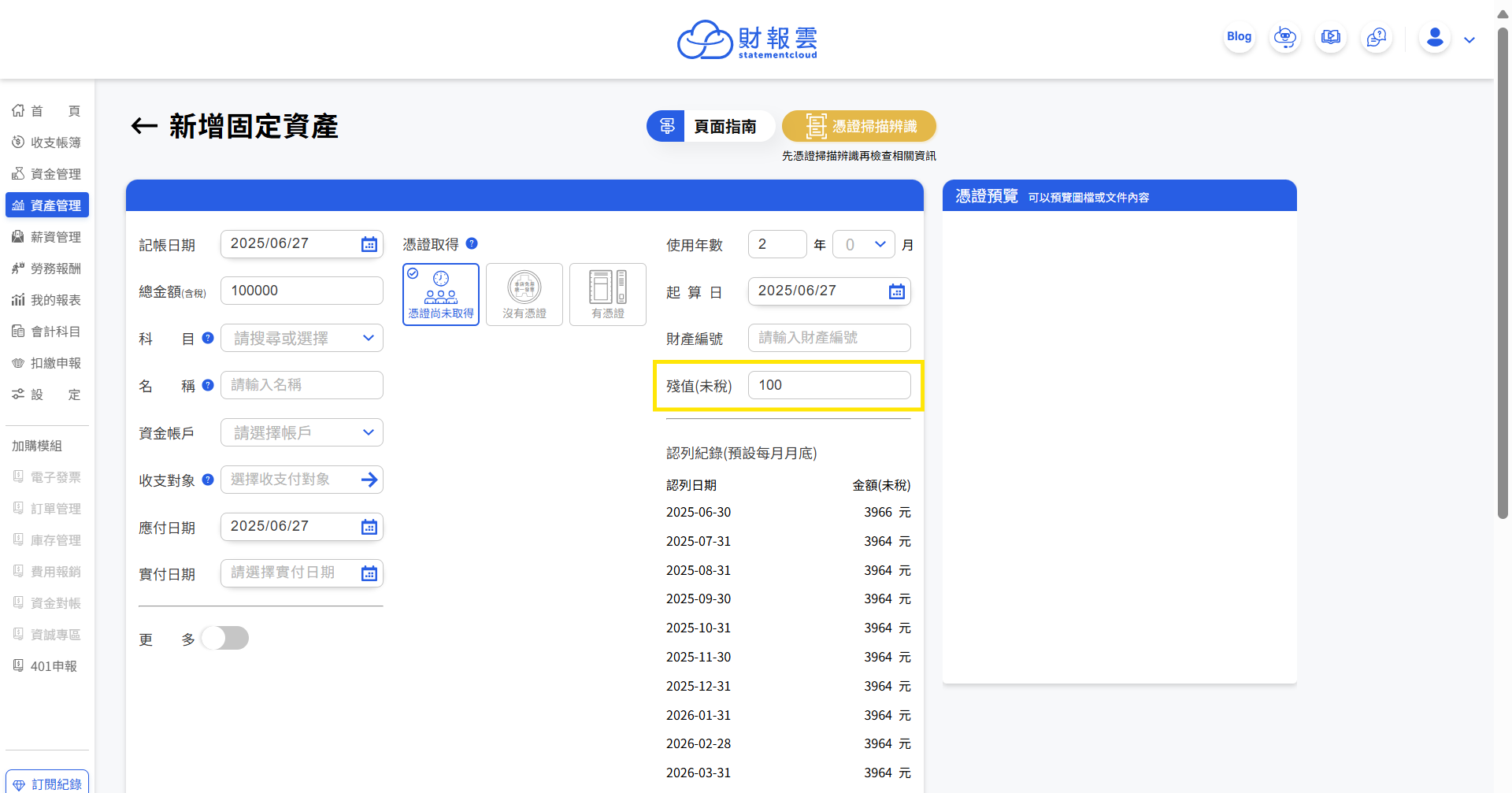Click the 3966 元 amount entry

click(x=887, y=512)
